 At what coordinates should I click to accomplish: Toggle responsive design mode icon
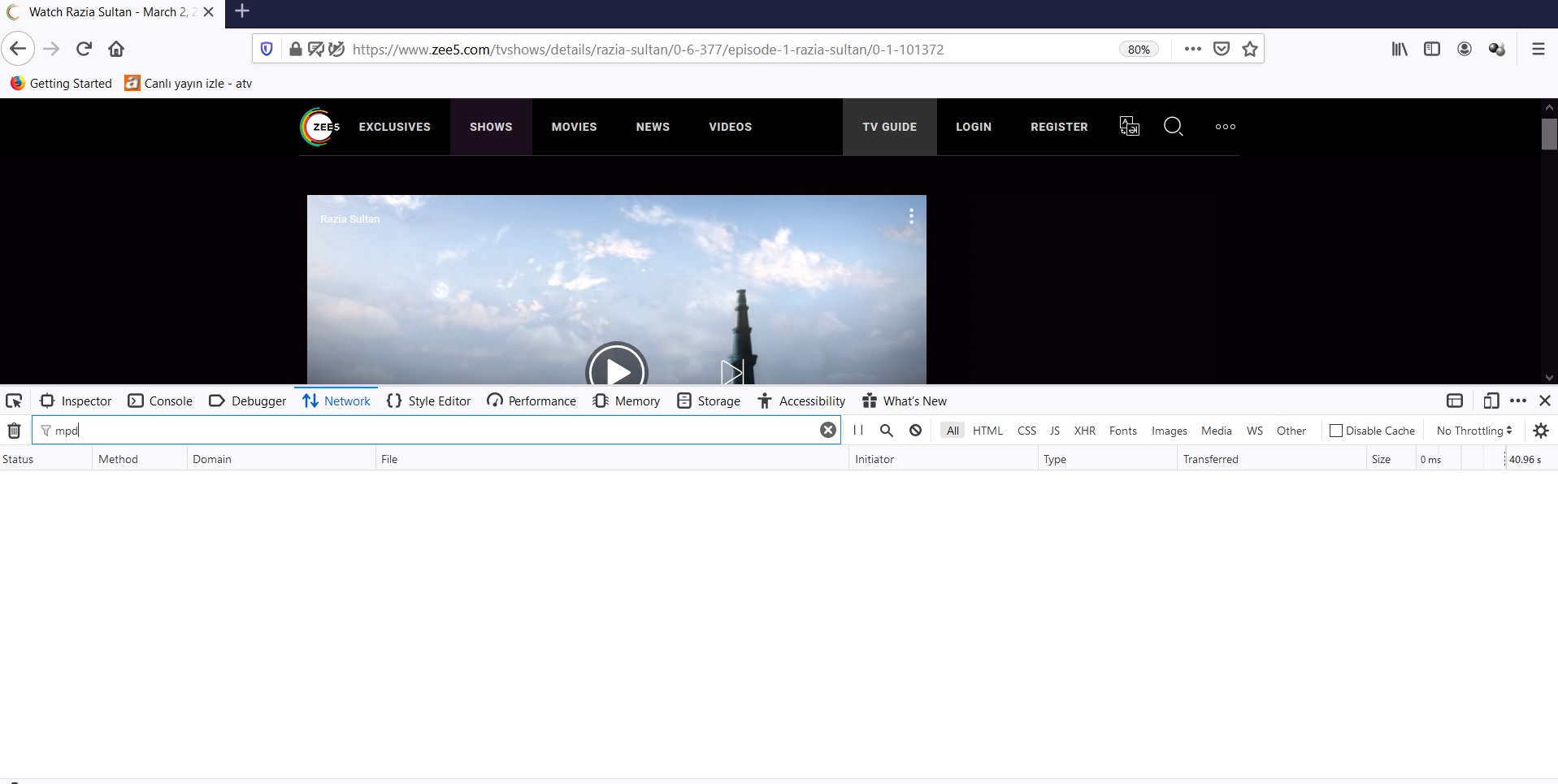coord(1491,401)
